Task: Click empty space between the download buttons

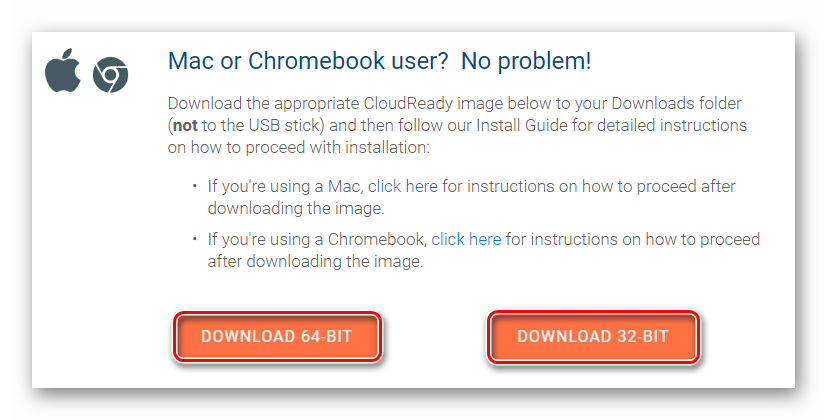Action: [434, 336]
